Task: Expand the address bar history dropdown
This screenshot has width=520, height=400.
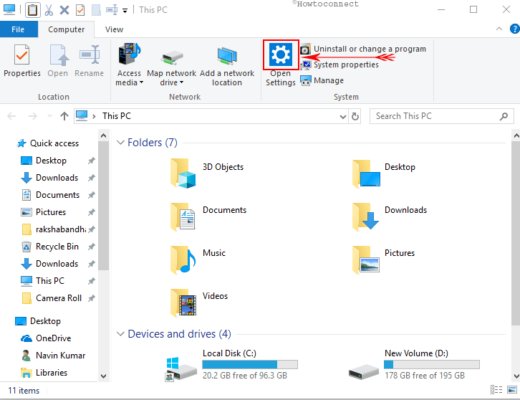Action: pos(343,116)
